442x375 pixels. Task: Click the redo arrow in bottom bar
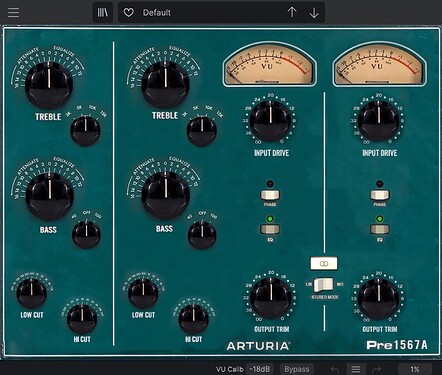[x=376, y=369]
